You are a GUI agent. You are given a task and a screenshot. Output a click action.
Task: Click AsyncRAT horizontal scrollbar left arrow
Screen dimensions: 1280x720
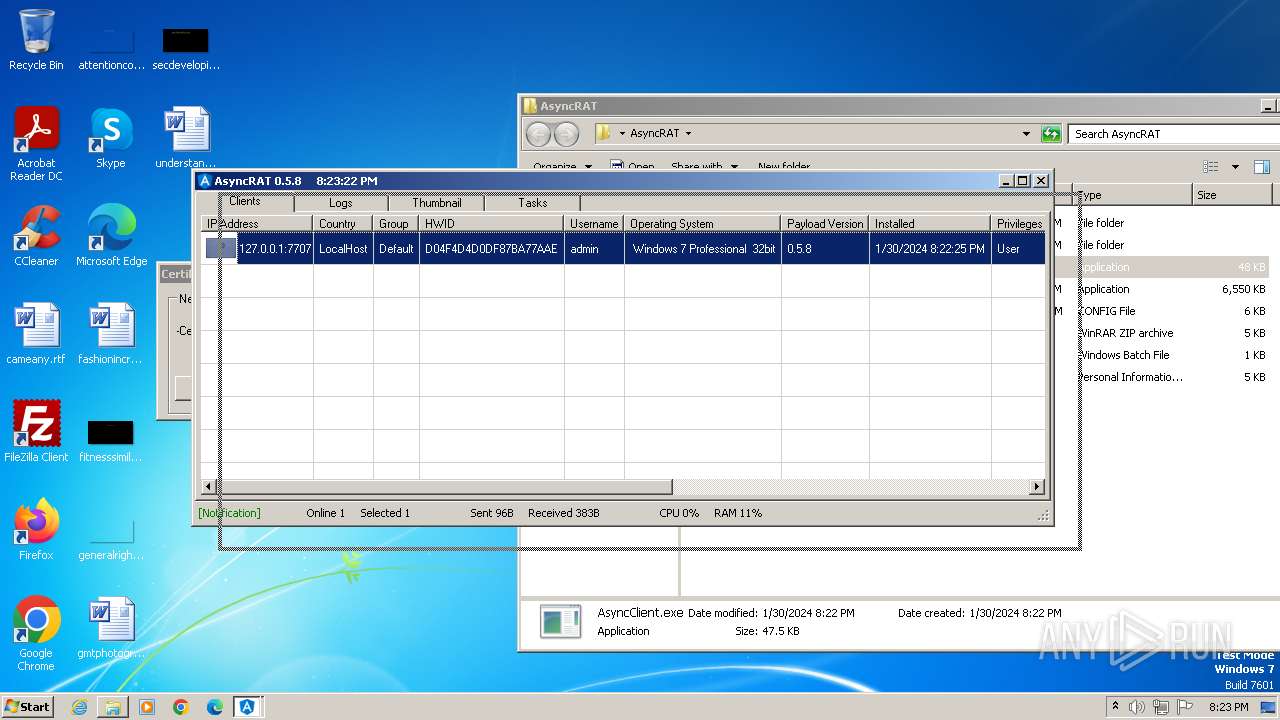pos(210,487)
